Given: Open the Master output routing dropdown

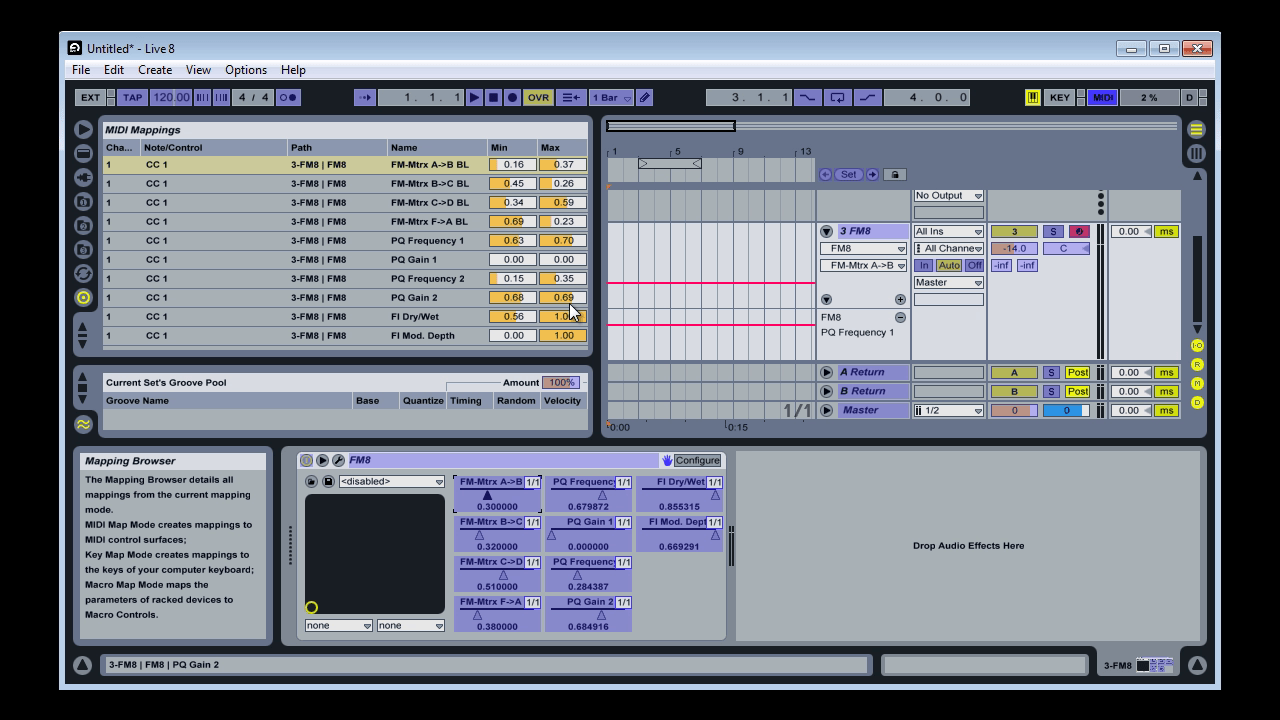Looking at the screenshot, I should (x=948, y=282).
